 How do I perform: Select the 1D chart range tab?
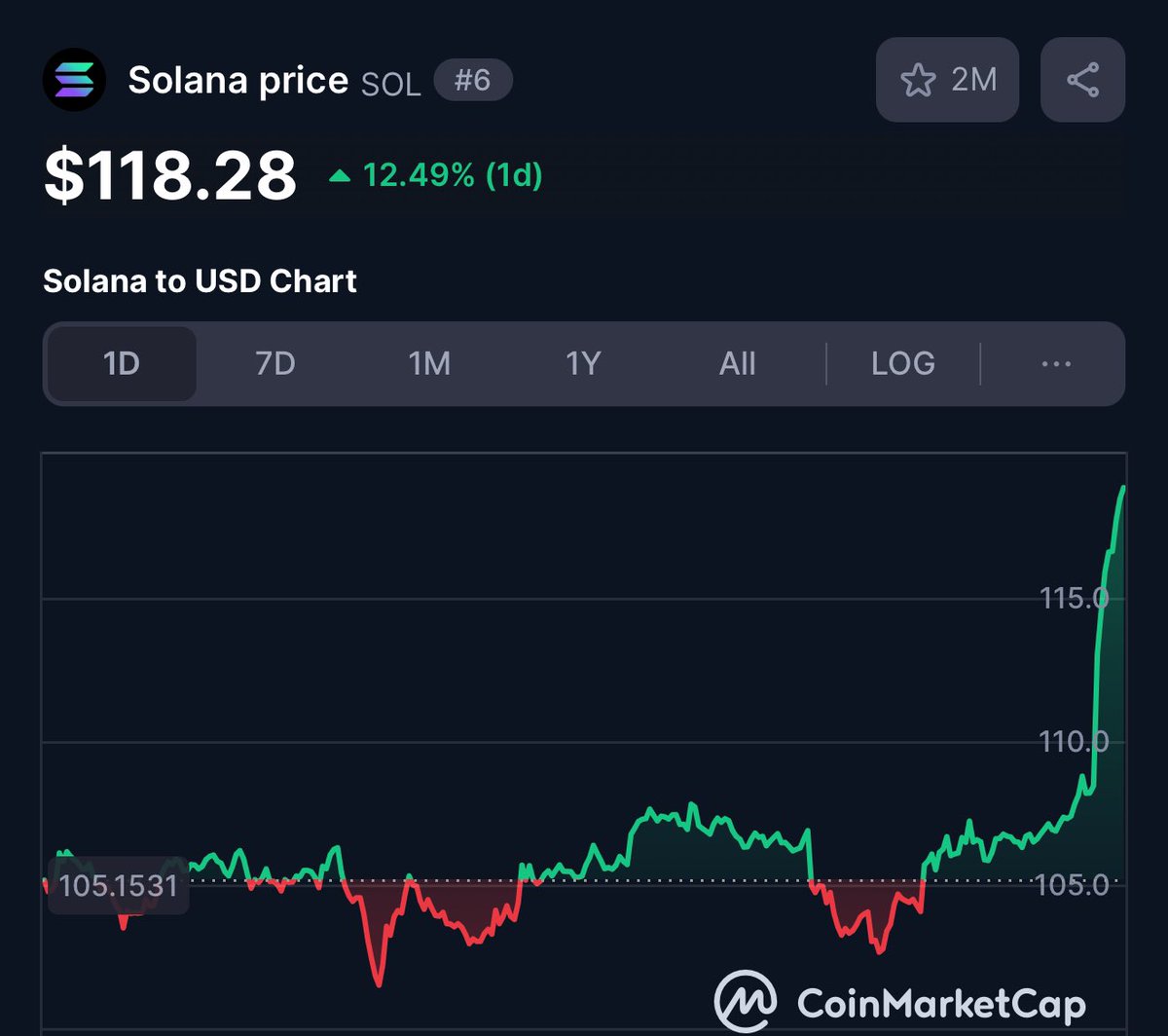pos(122,364)
